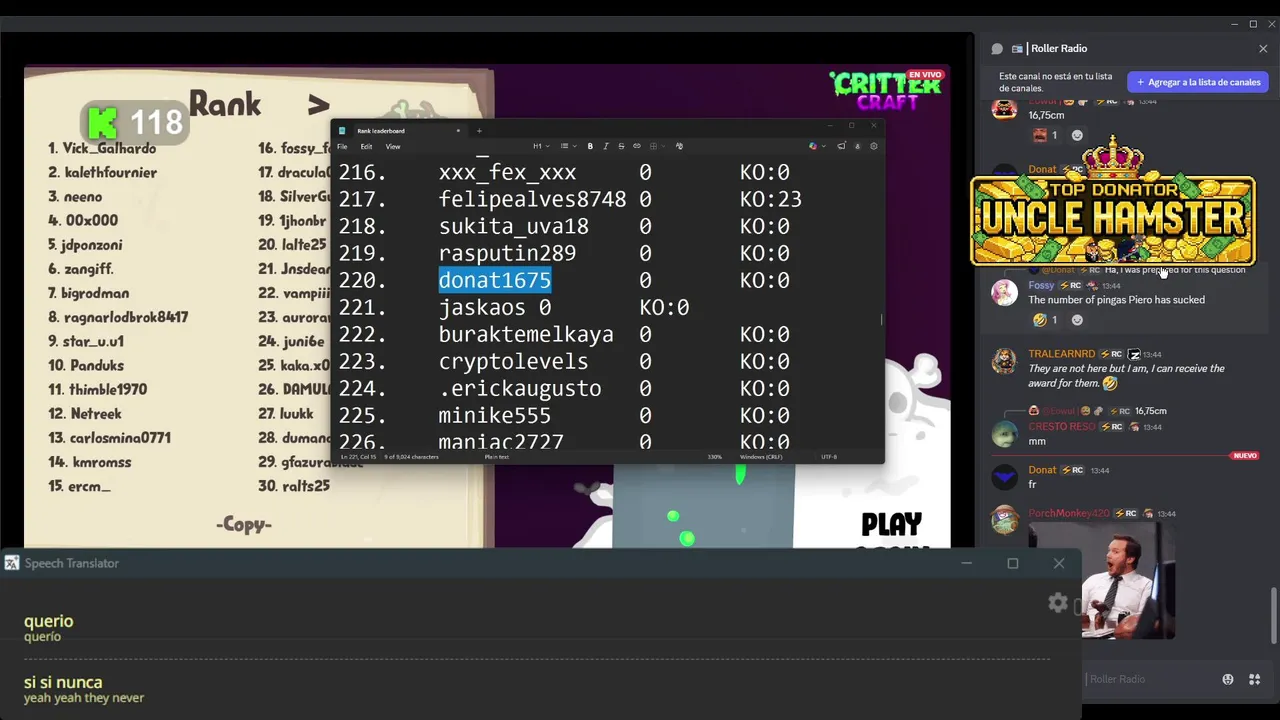Image resolution: width=1280 pixels, height=720 pixels.
Task: Click the Notepad vertical scrollbar
Action: [881, 320]
